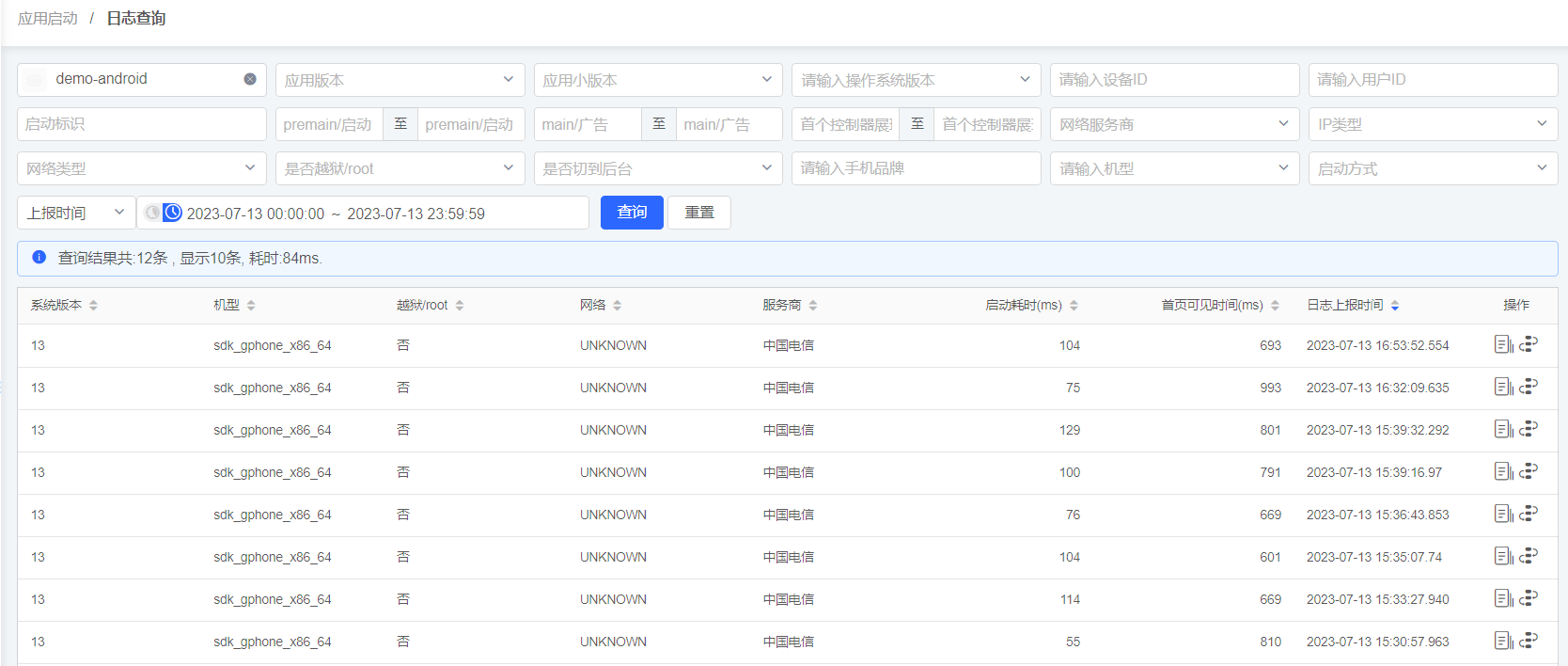Image resolution: width=1568 pixels, height=666 pixels.
Task: Click the date range 2023-07-13 field
Action: click(364, 213)
